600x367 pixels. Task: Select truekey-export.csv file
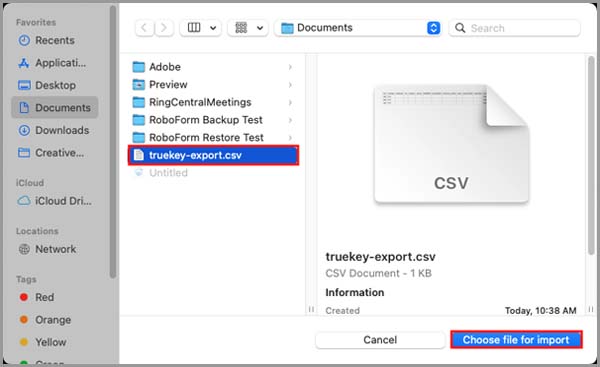coord(213,155)
